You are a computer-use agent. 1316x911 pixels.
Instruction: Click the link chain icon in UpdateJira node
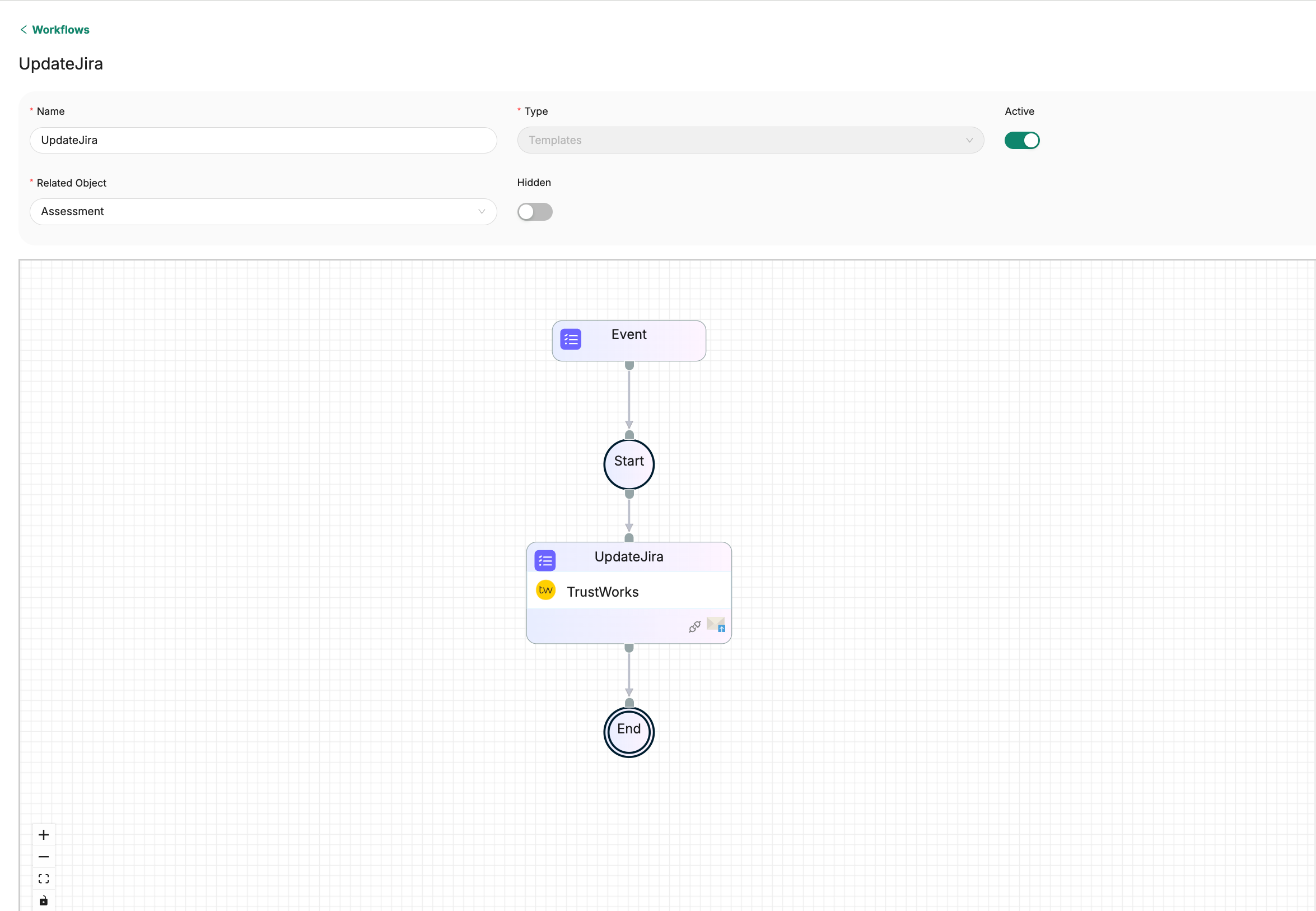(694, 627)
